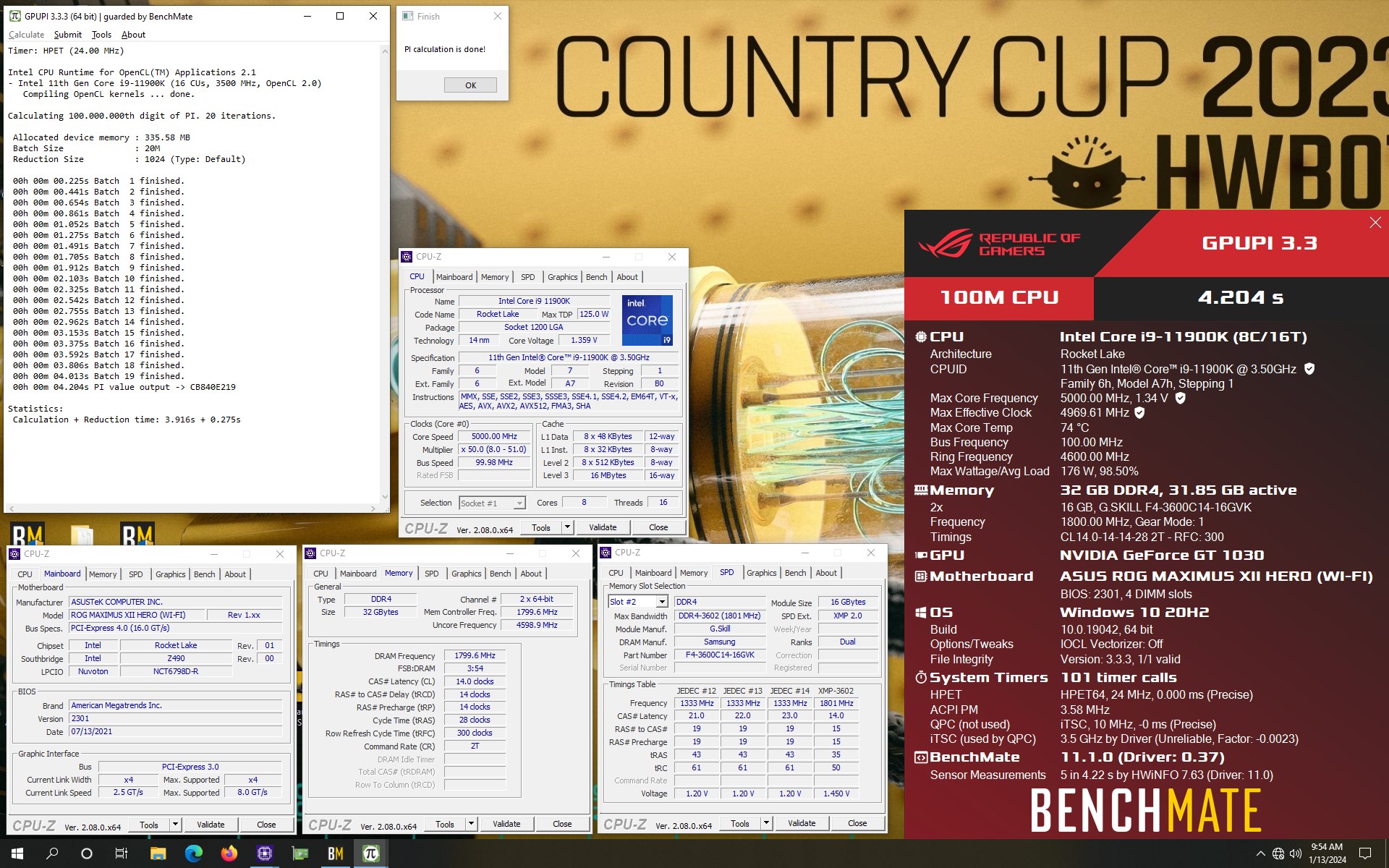This screenshot has width=1389, height=868.
Task: Open File Explorer from taskbar
Action: pyautogui.click(x=158, y=854)
